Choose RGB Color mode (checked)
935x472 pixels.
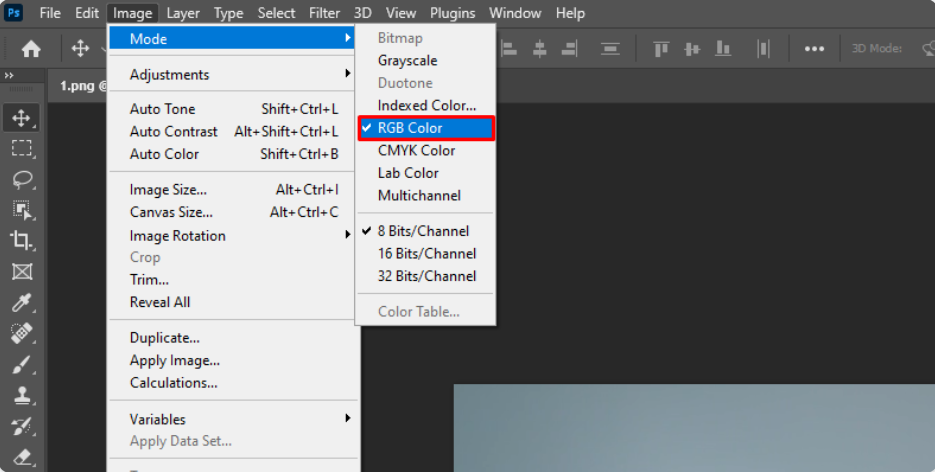pos(426,128)
